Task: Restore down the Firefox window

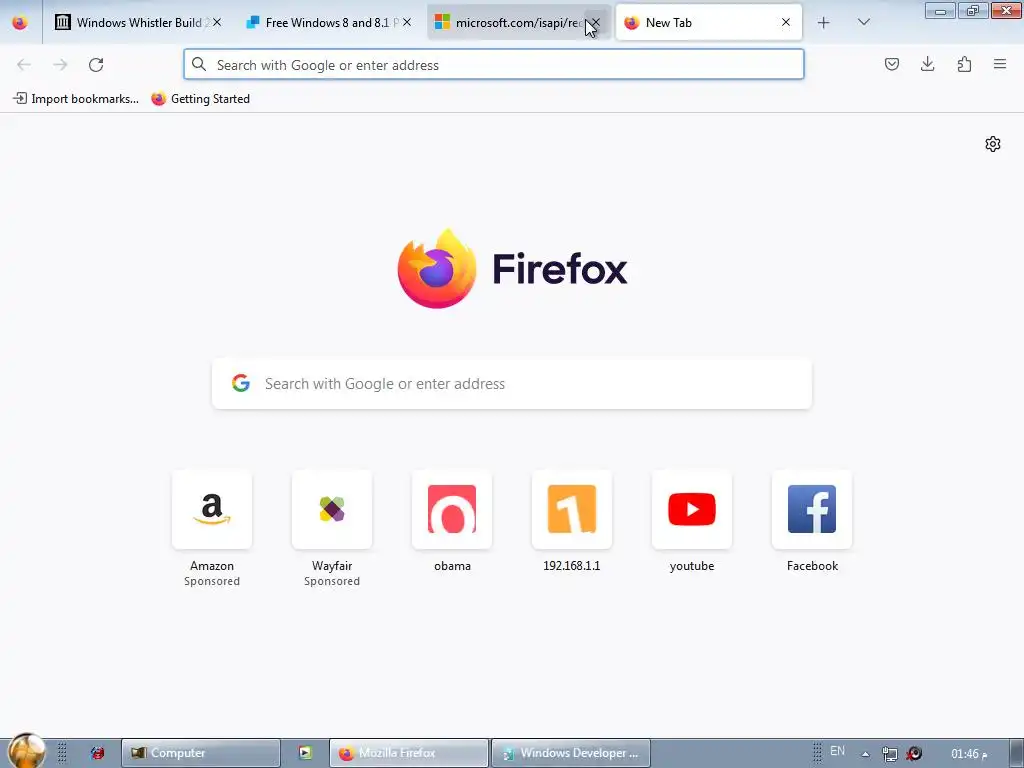Action: pyautogui.click(x=973, y=10)
